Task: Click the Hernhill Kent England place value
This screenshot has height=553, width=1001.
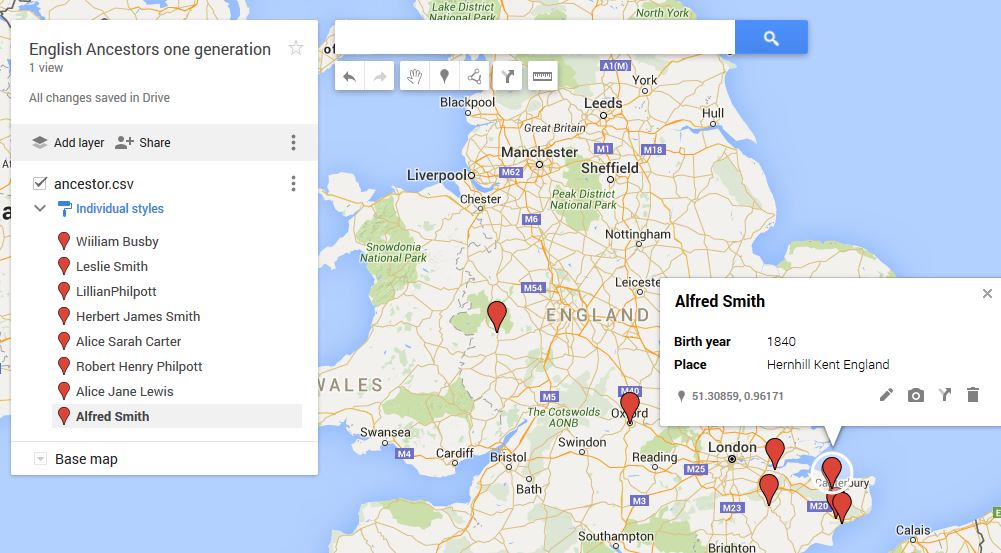Action: 828,365
